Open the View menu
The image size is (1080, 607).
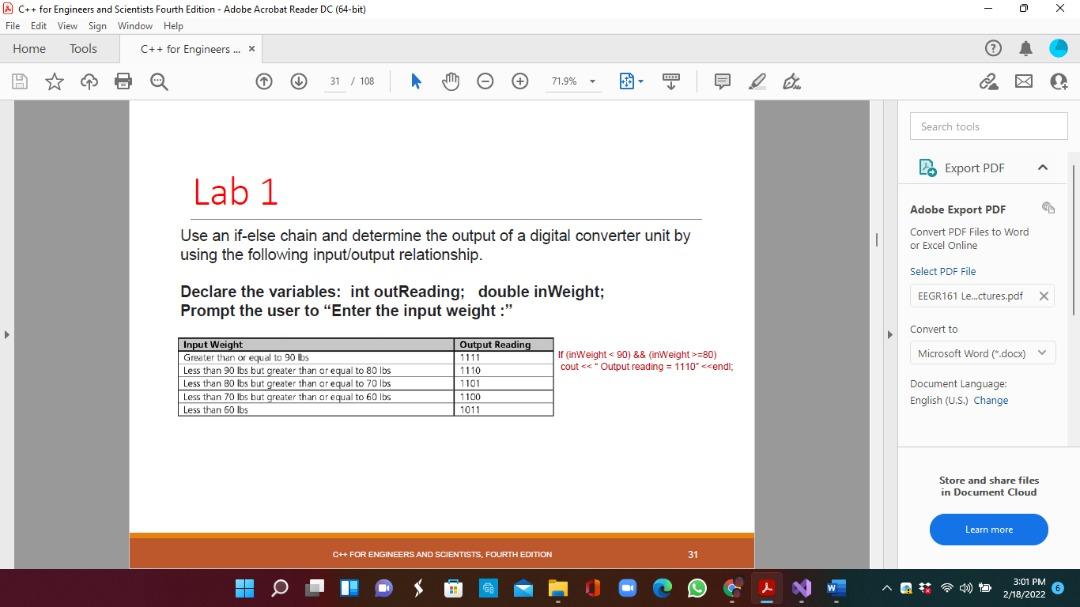(67, 26)
